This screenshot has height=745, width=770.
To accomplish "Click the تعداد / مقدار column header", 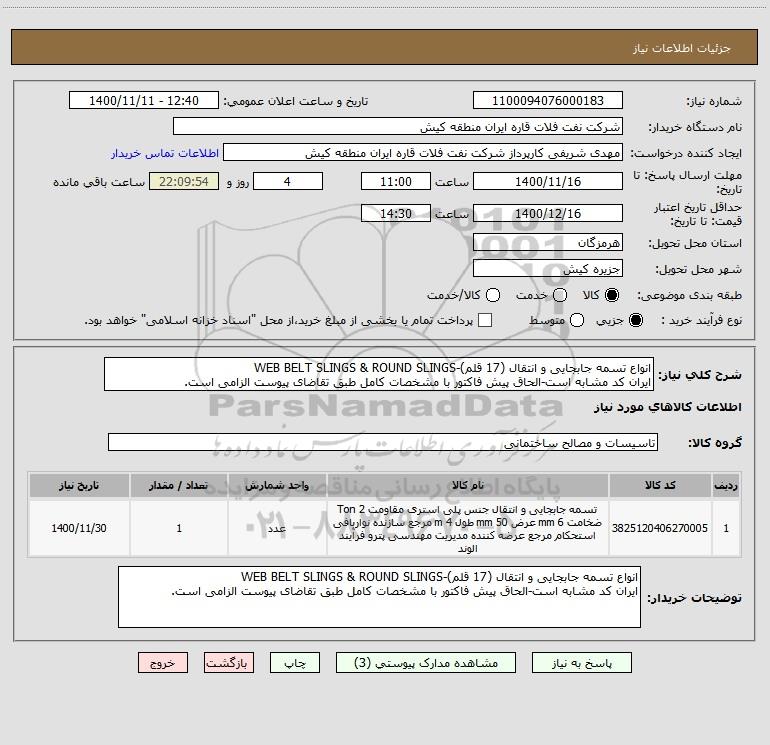I will [179, 485].
